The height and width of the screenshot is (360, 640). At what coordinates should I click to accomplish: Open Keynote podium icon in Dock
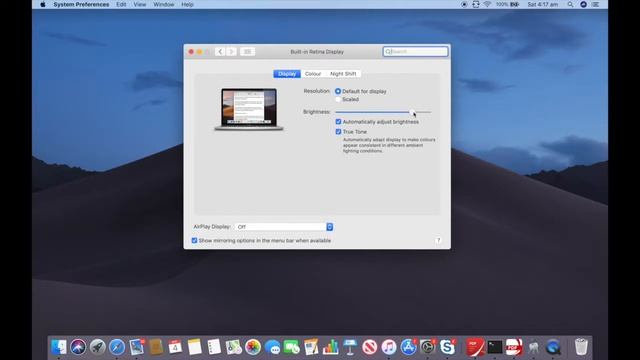(350, 347)
